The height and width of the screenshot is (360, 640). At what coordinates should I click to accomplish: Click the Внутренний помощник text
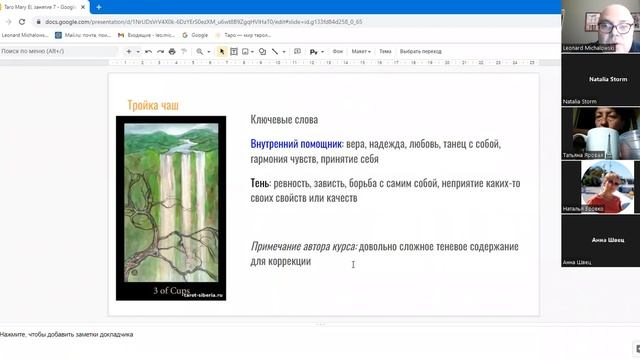point(296,144)
